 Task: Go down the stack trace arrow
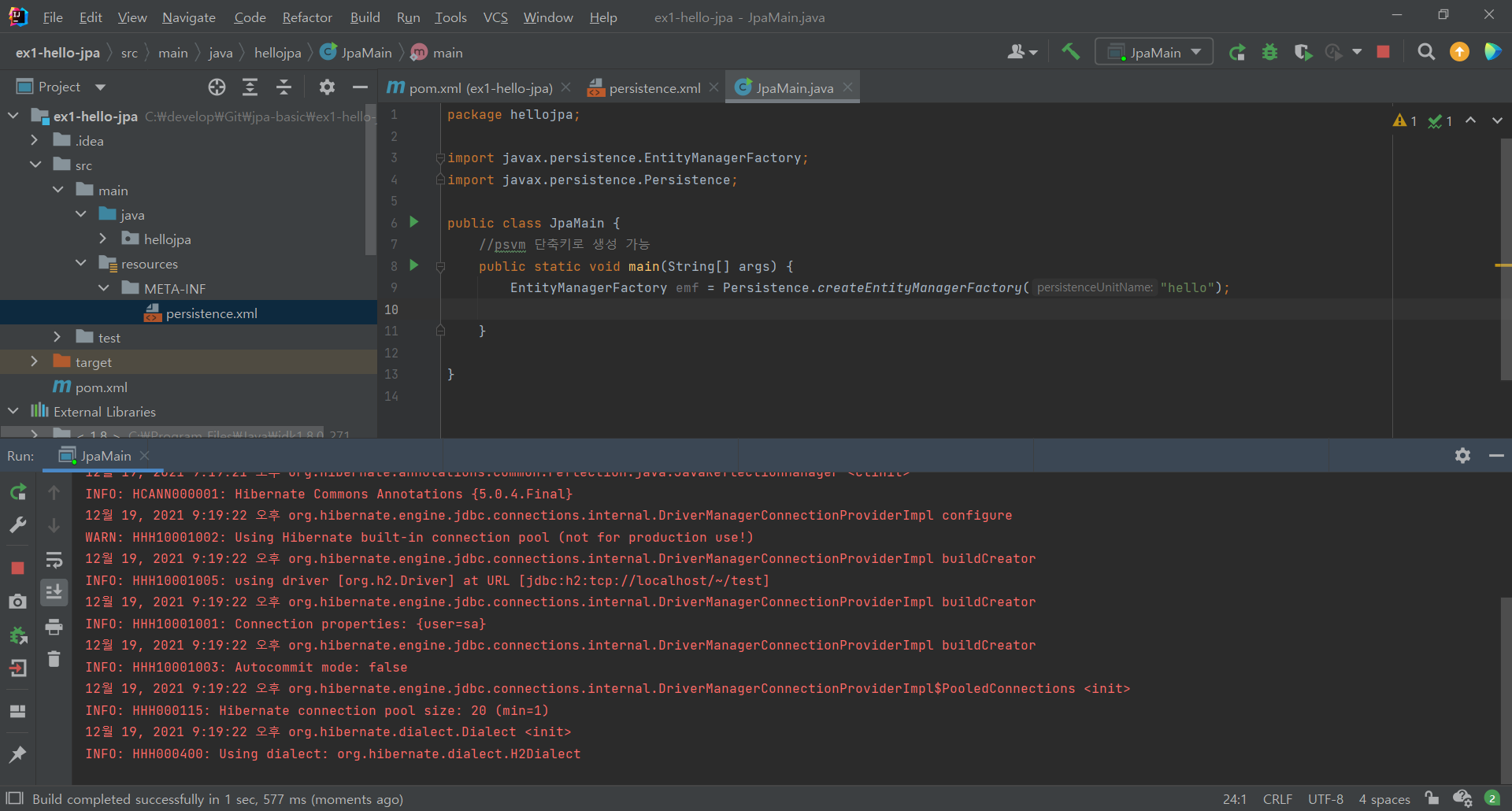[x=54, y=525]
